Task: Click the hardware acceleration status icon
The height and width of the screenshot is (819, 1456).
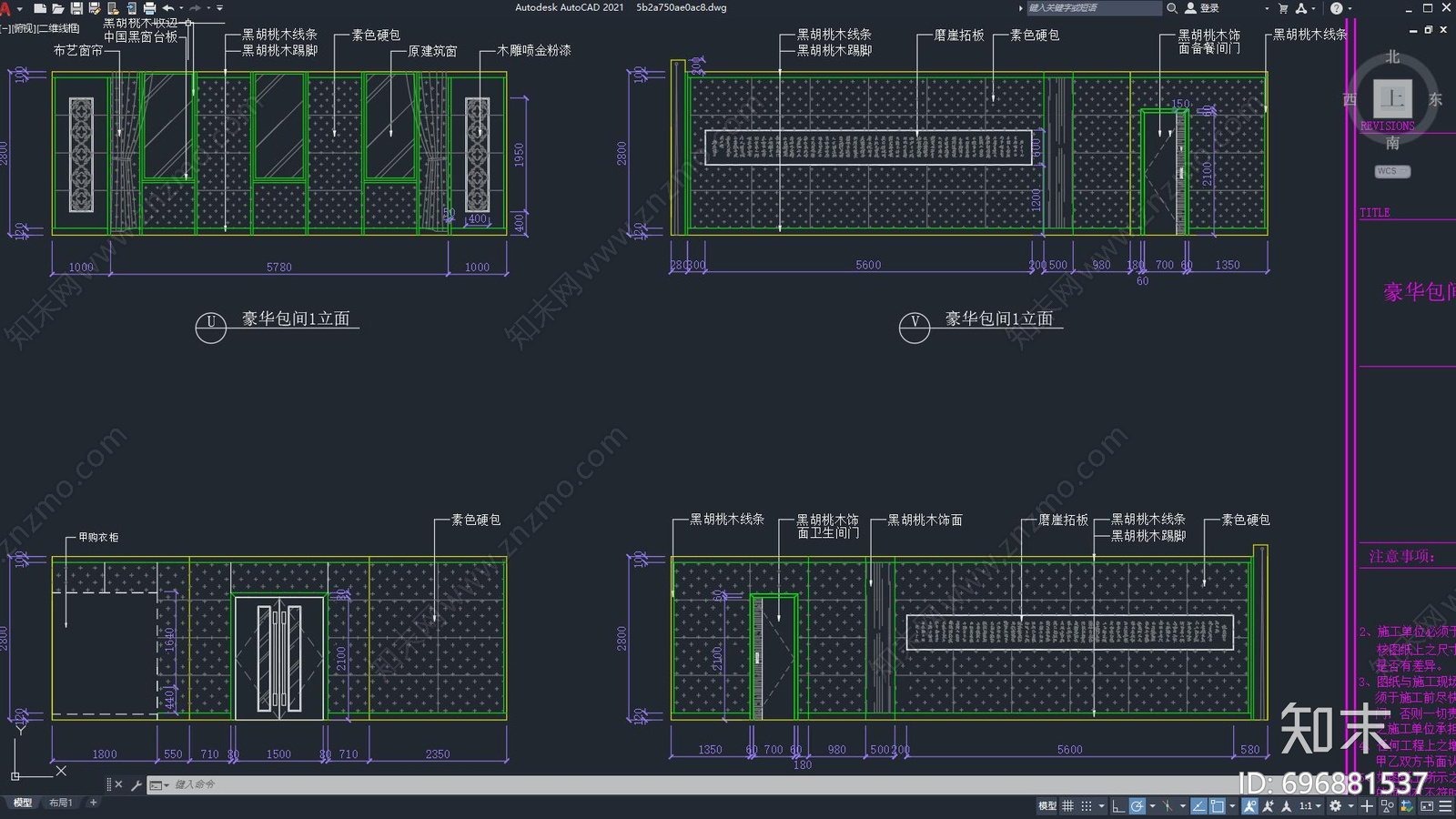Action: click(x=1407, y=805)
